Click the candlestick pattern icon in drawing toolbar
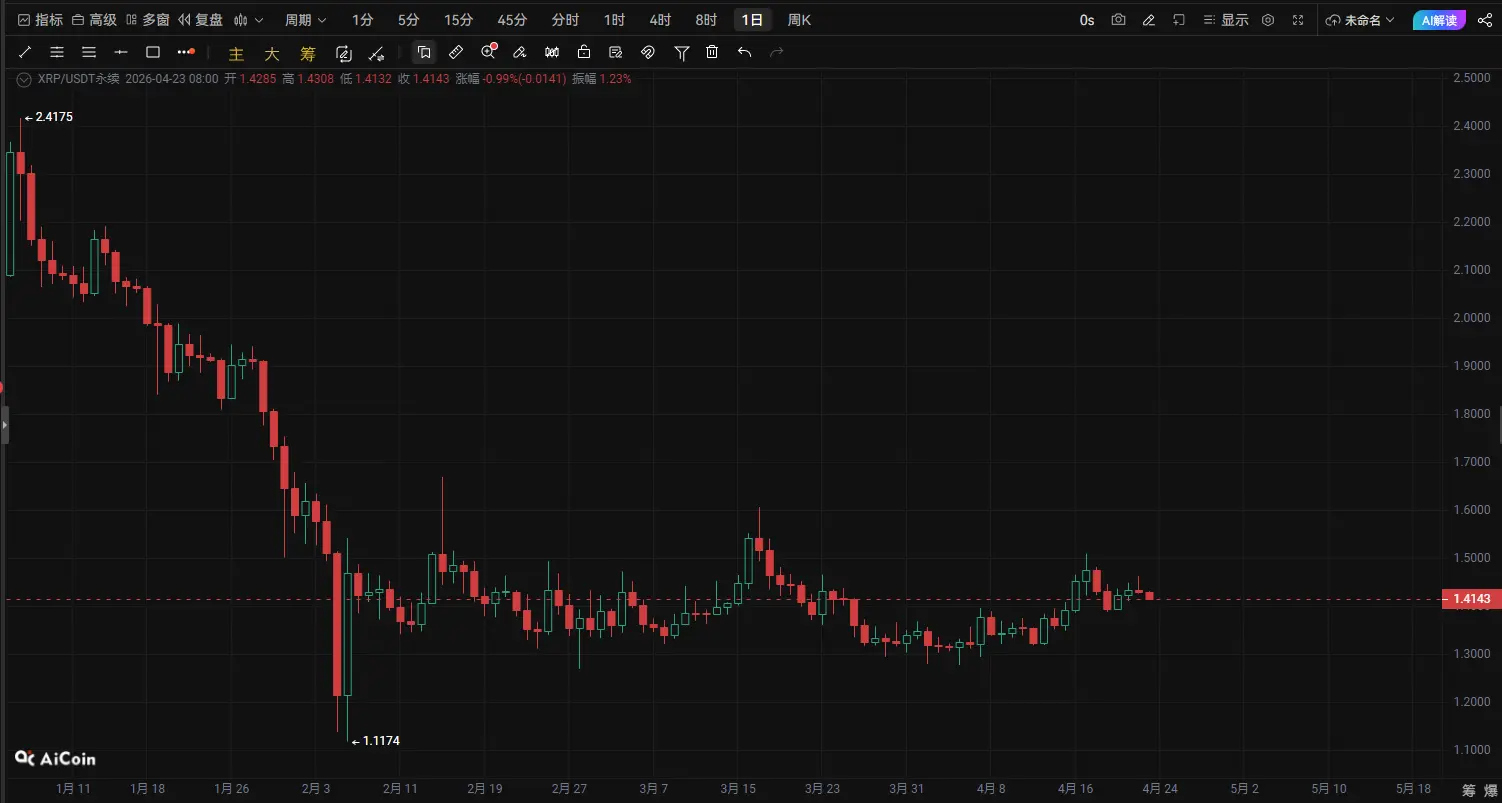 552,52
